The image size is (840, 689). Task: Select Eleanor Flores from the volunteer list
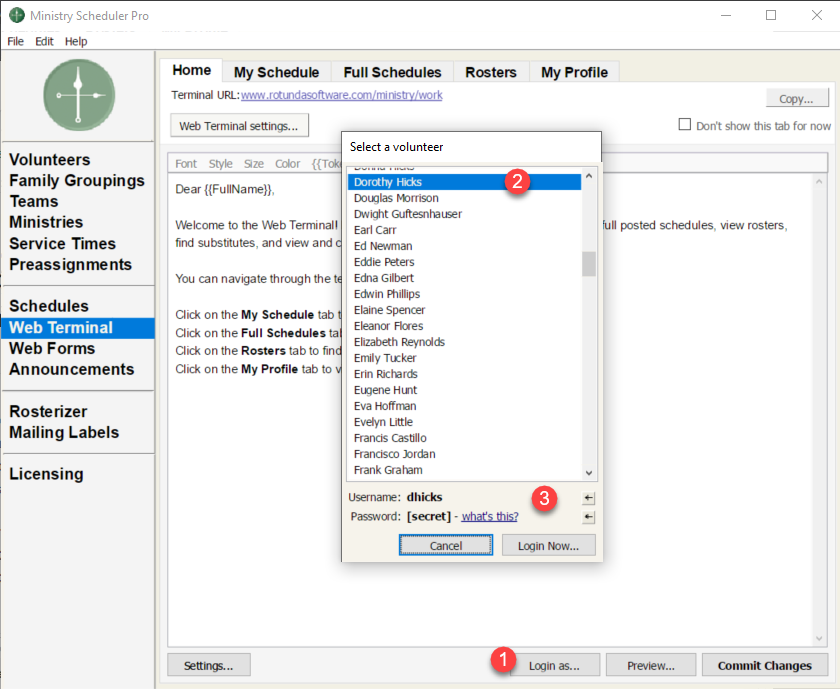(x=388, y=326)
